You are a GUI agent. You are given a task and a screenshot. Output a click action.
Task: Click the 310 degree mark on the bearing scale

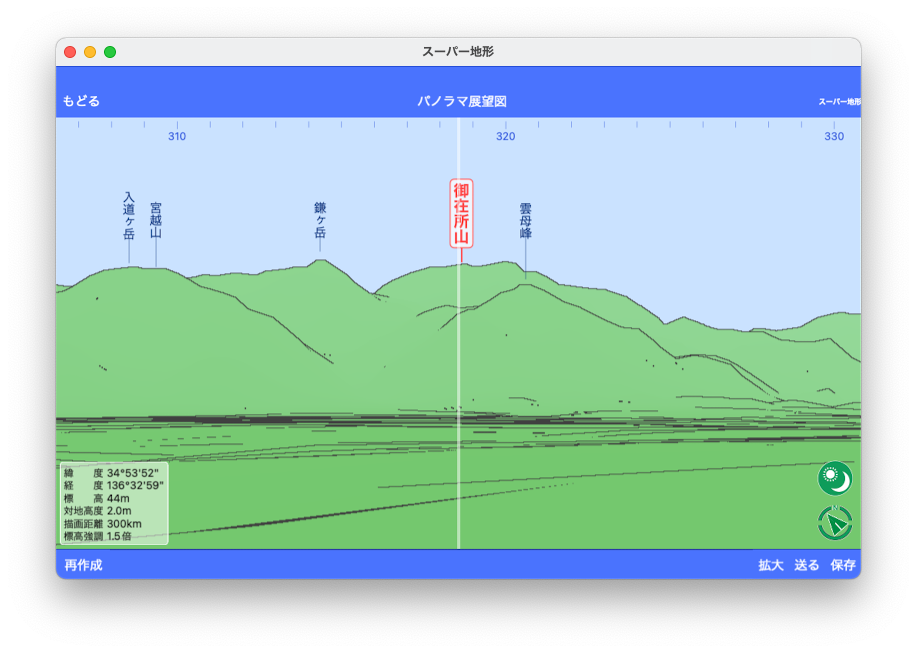point(177,136)
